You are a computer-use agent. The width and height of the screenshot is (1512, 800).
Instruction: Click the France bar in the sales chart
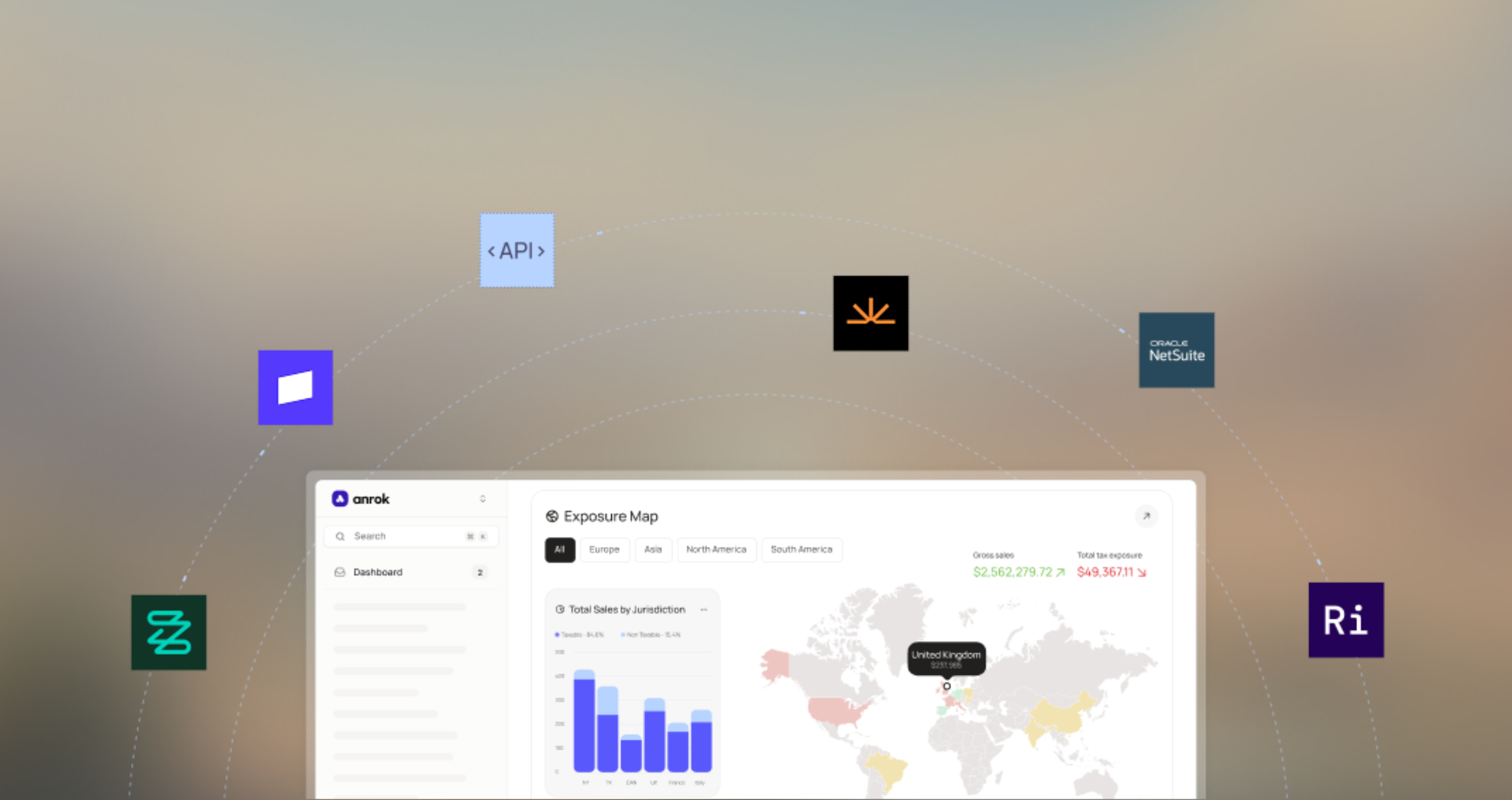(678, 747)
